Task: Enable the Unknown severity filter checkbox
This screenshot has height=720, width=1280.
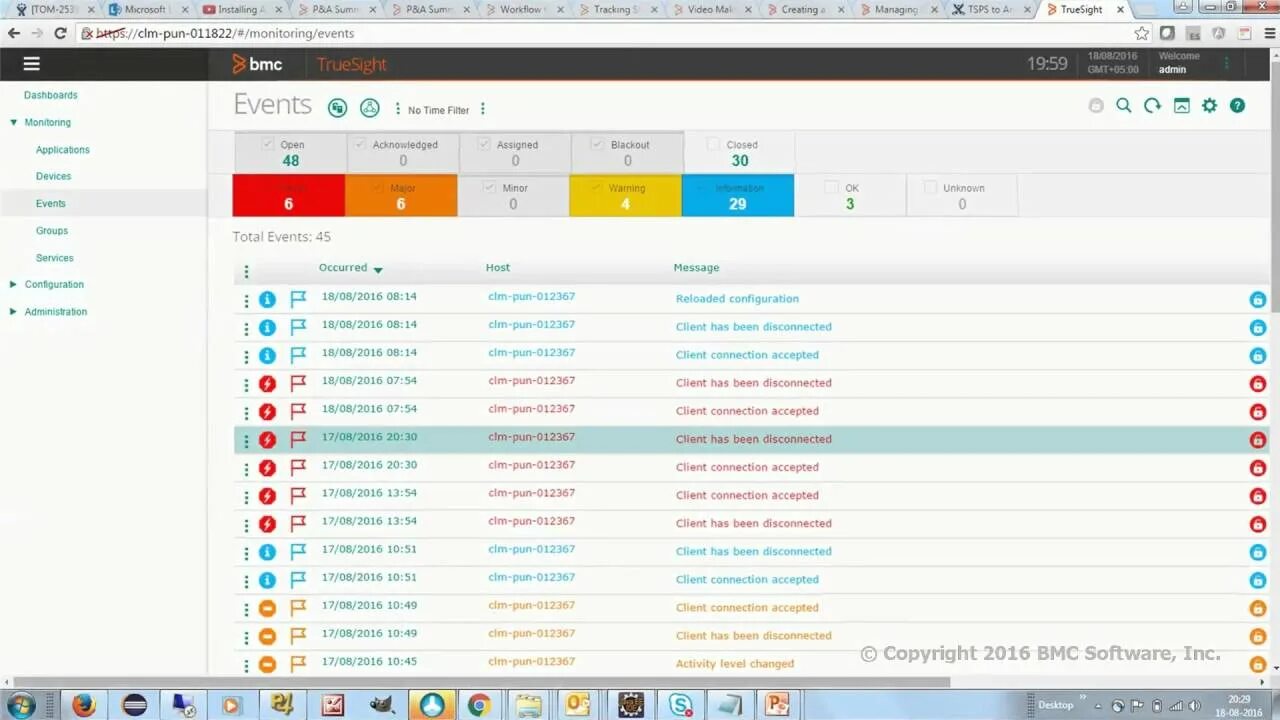Action: point(930,187)
